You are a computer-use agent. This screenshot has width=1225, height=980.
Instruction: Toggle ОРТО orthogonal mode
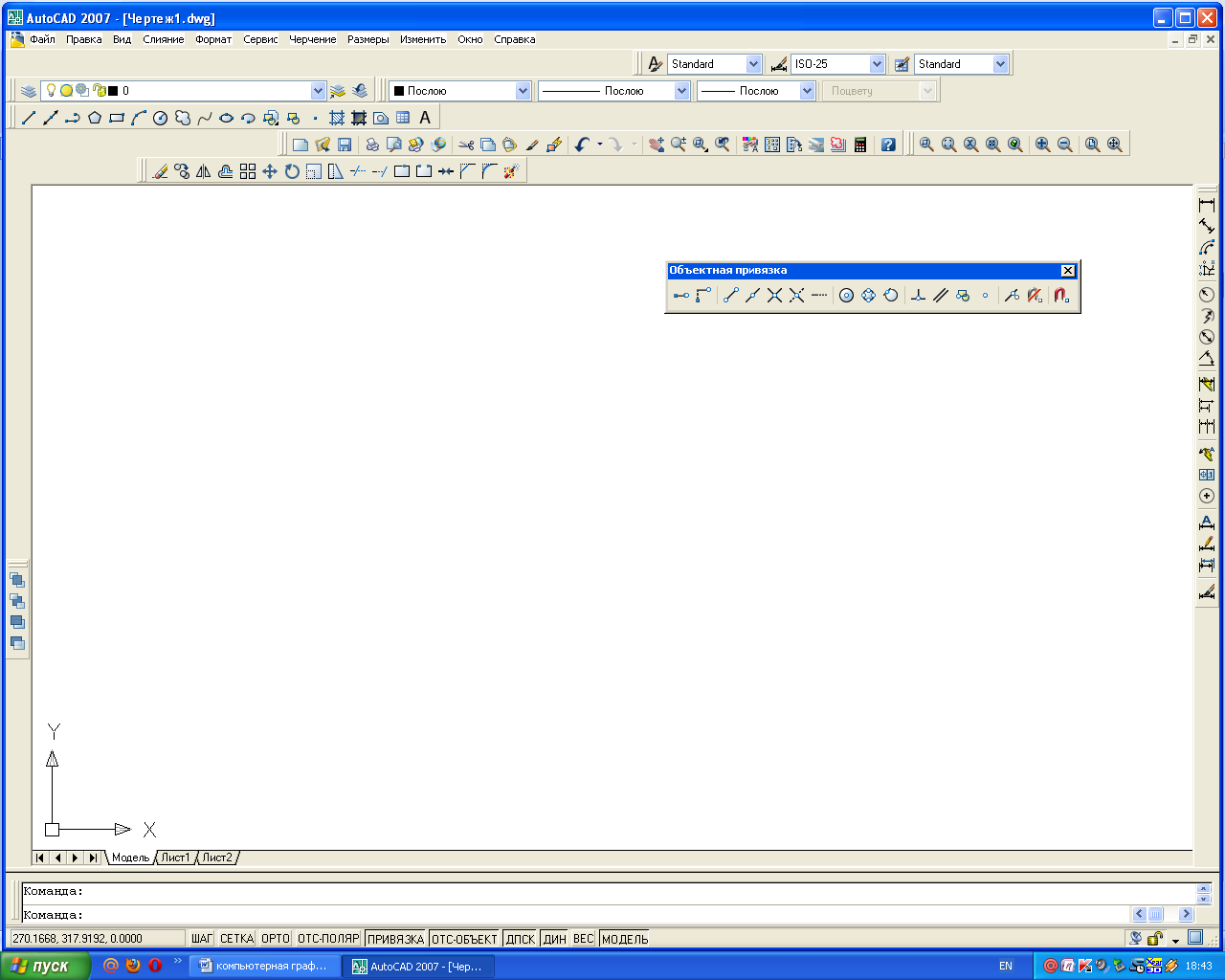pos(276,939)
